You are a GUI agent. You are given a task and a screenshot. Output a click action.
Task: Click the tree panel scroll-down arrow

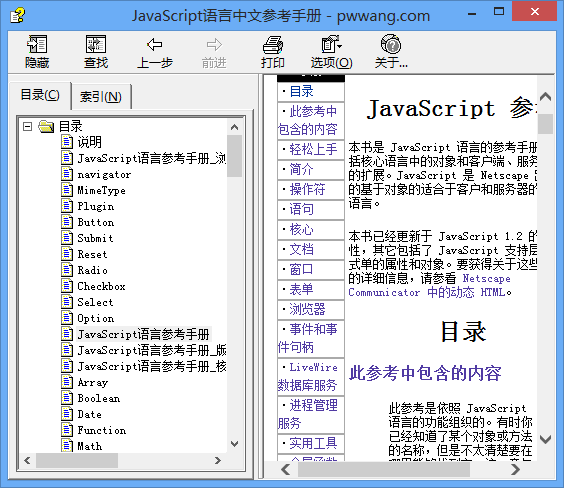pos(235,444)
